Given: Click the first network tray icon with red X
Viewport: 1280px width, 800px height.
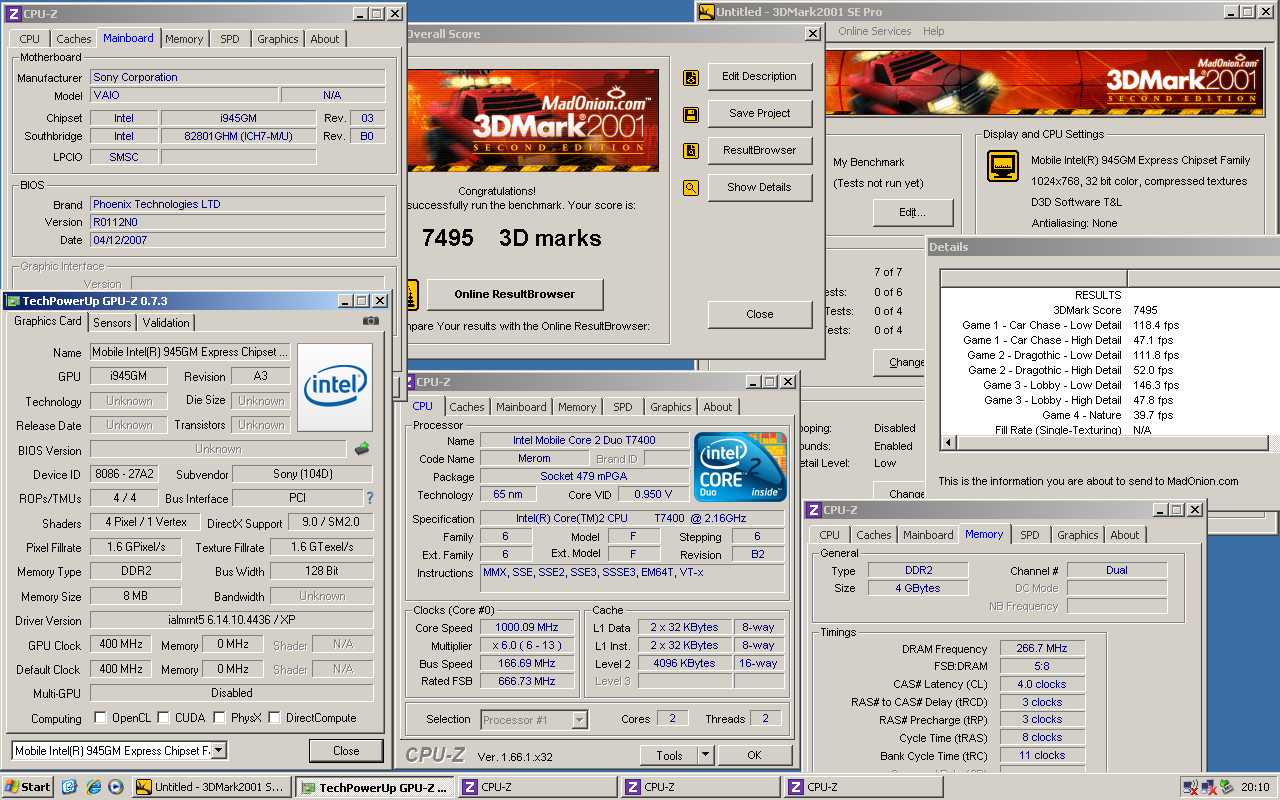Looking at the screenshot, I should (1190, 787).
